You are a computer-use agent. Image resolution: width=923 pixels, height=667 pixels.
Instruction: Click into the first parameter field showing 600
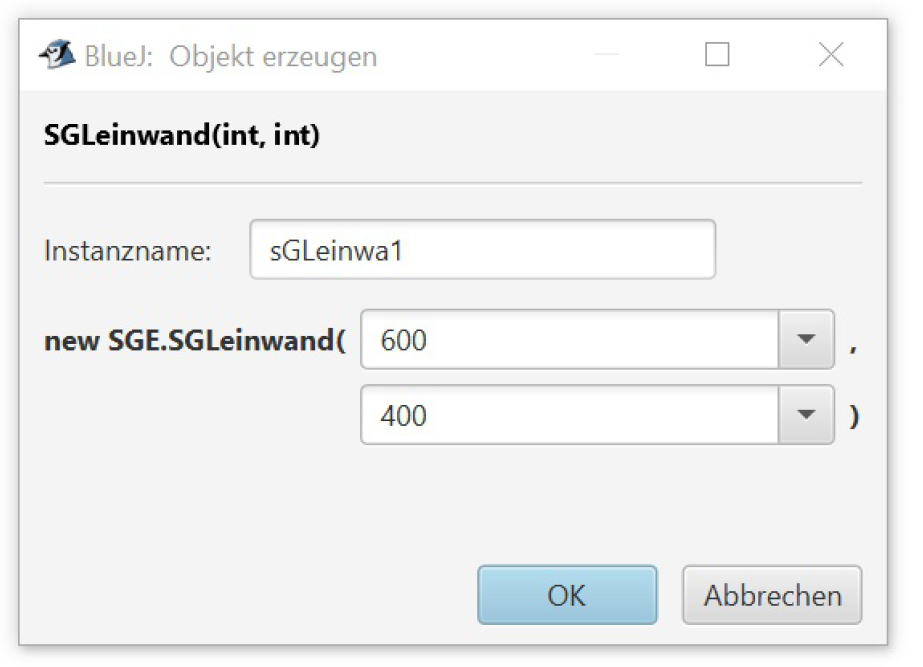click(570, 339)
